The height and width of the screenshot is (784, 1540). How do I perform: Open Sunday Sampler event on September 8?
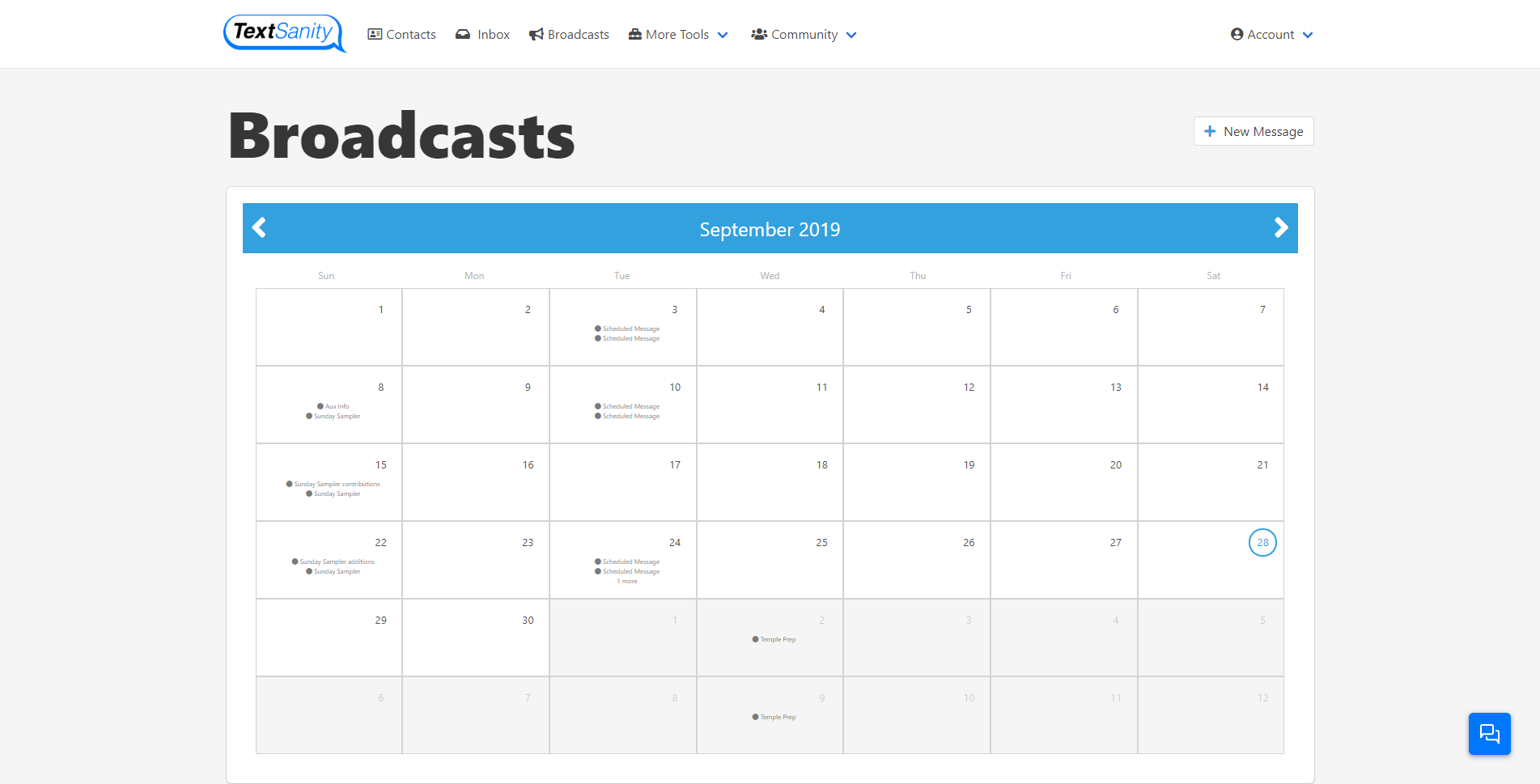tap(333, 416)
